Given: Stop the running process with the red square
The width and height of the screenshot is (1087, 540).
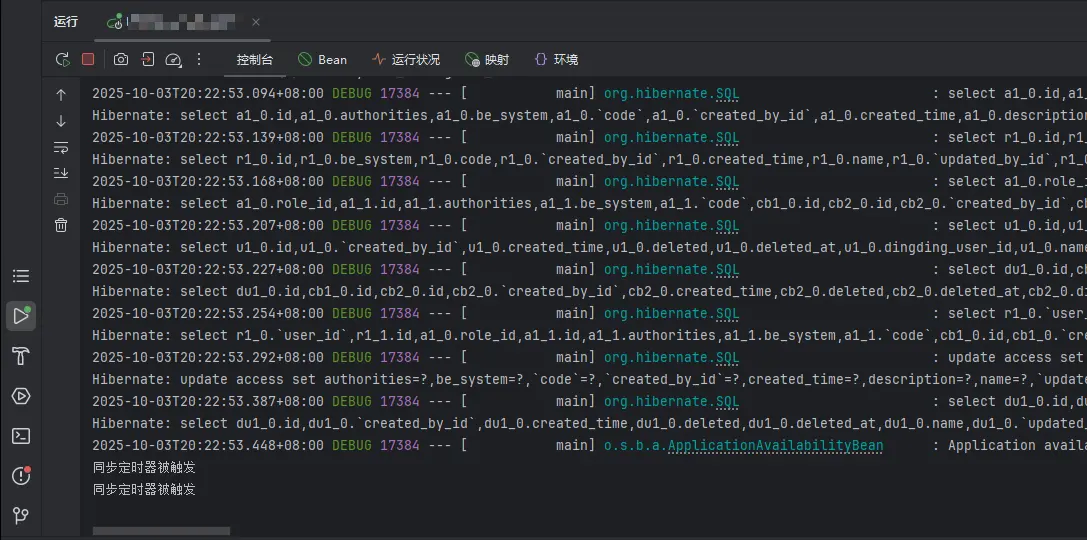Looking at the screenshot, I should click(88, 60).
